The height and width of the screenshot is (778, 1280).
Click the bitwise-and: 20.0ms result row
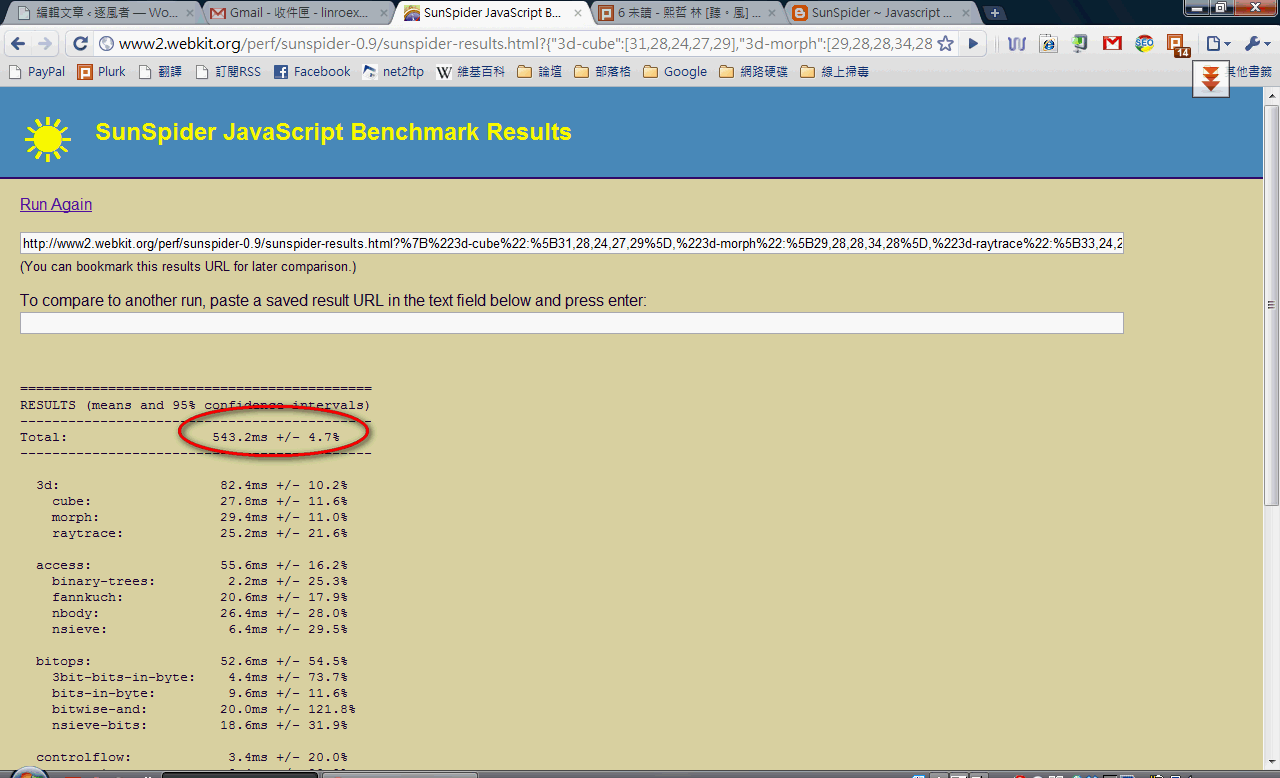tap(204, 709)
